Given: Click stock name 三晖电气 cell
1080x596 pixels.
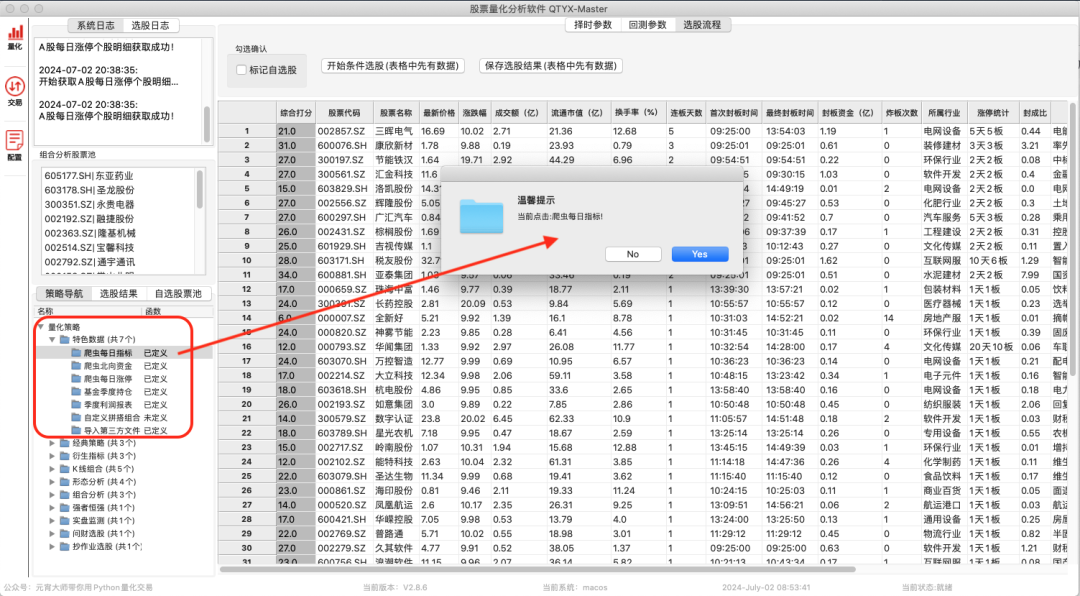Looking at the screenshot, I should point(396,131).
